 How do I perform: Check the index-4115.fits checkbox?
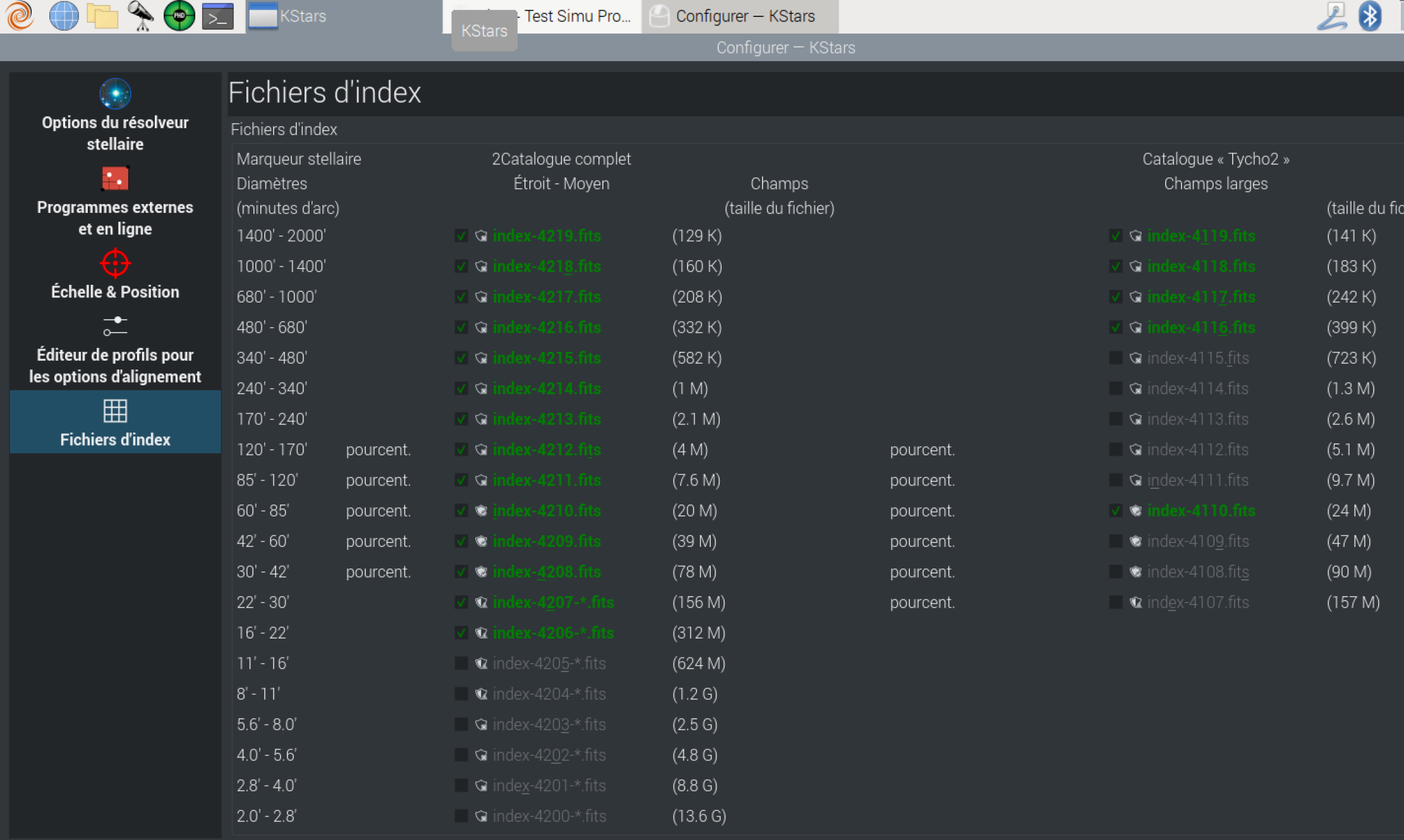(x=1116, y=358)
